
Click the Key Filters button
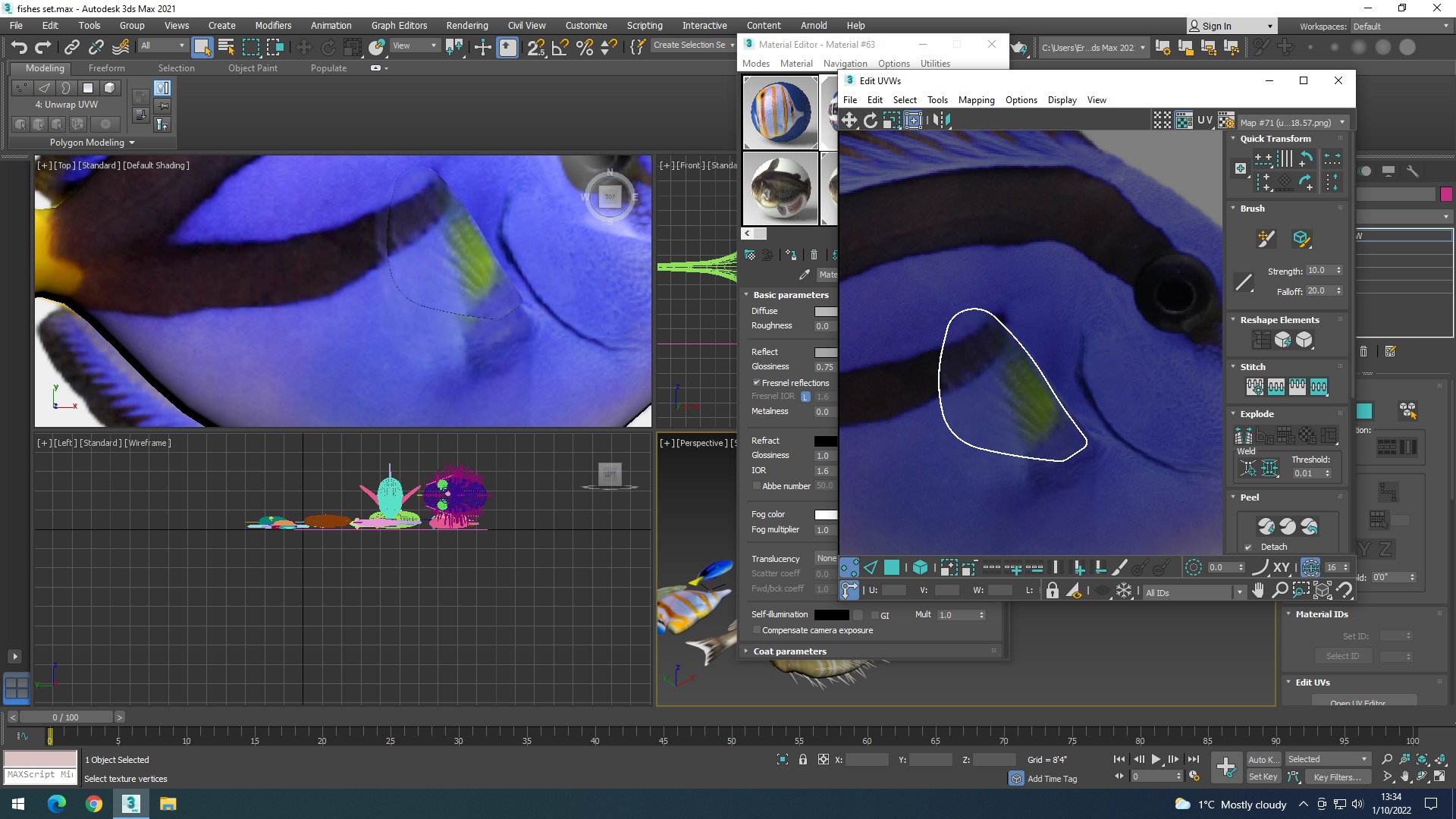point(1337,777)
